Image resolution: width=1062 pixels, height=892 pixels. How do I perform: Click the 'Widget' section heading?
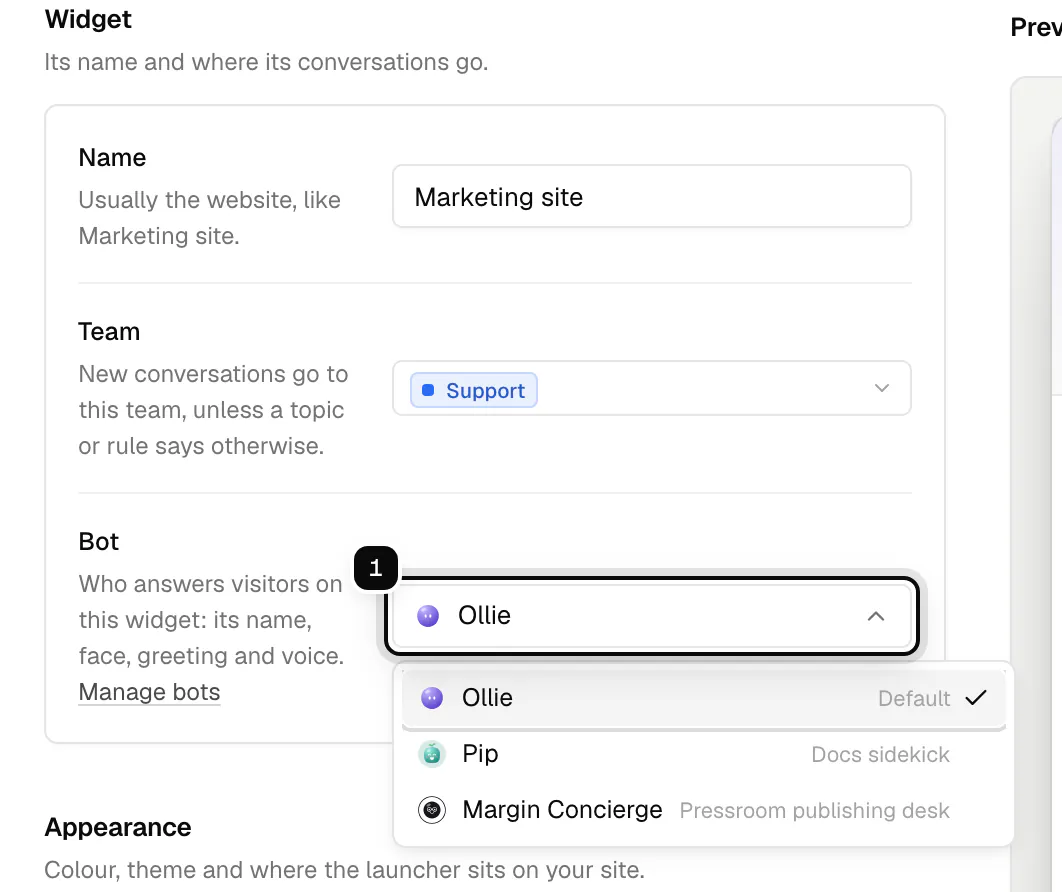coord(88,19)
